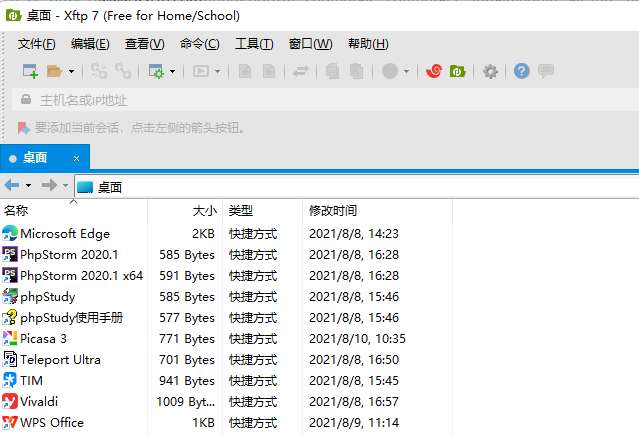Sort by the 大小 column header
The width and height of the screenshot is (639, 436).
[x=185, y=211]
